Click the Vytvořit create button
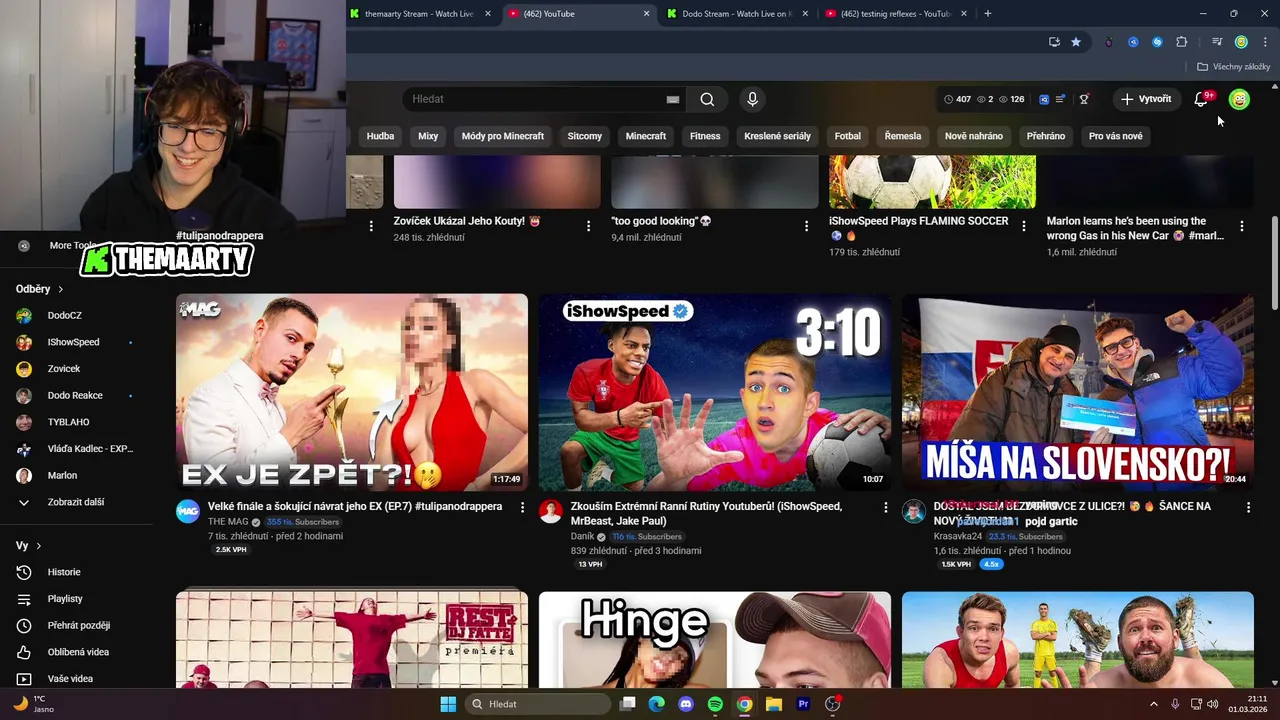 1145,99
